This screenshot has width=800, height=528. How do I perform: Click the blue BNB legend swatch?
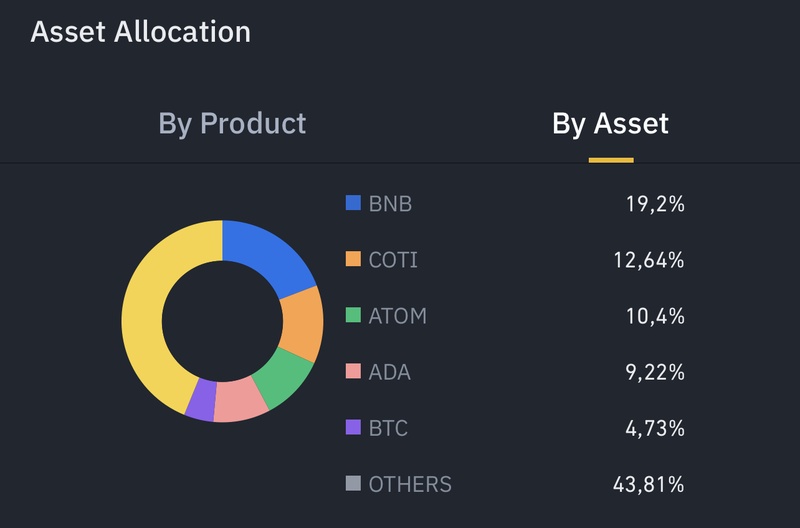[x=353, y=203]
